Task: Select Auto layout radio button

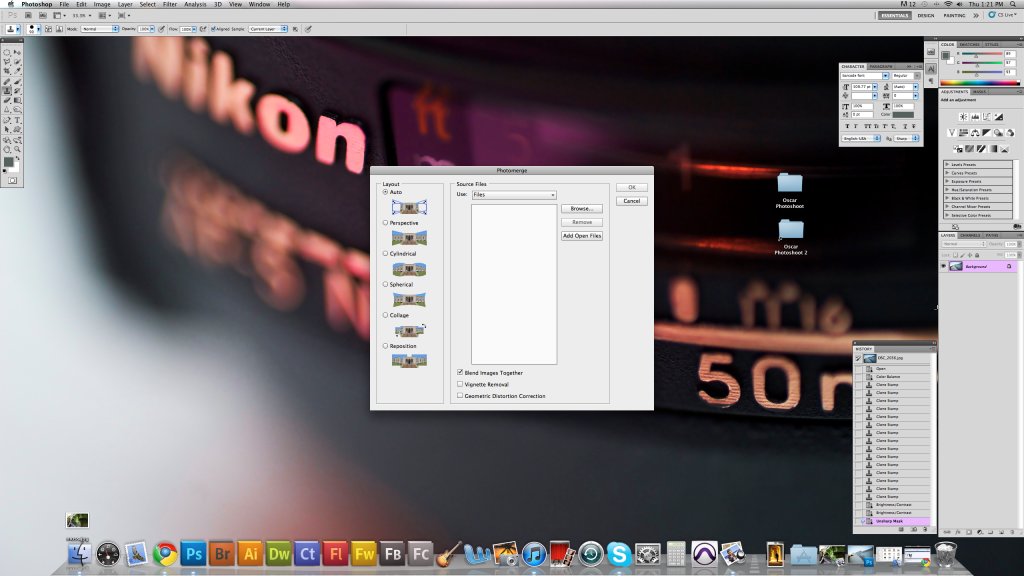Action: coord(385,192)
